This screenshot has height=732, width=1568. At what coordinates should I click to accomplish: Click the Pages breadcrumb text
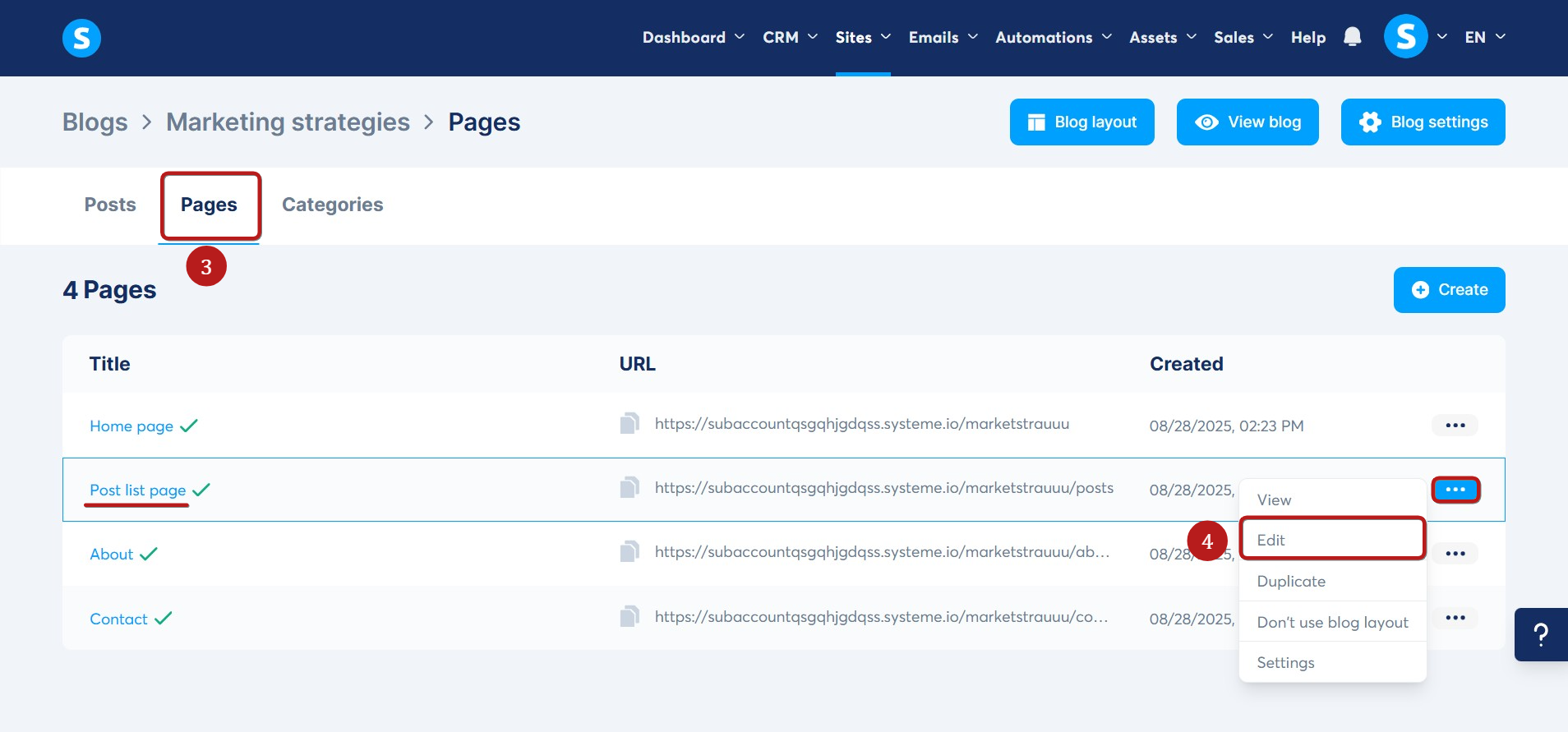(484, 122)
